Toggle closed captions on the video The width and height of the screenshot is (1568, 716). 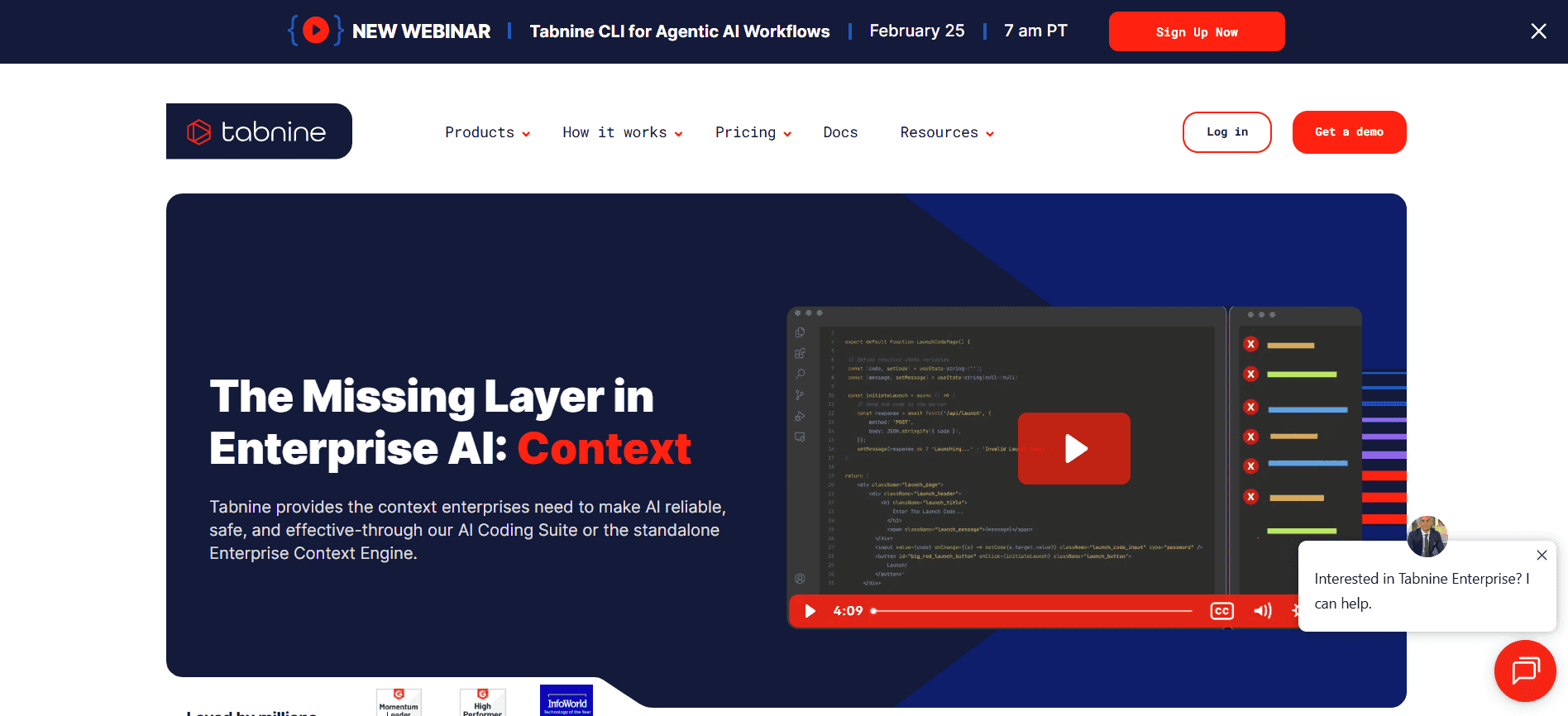pyautogui.click(x=1222, y=611)
